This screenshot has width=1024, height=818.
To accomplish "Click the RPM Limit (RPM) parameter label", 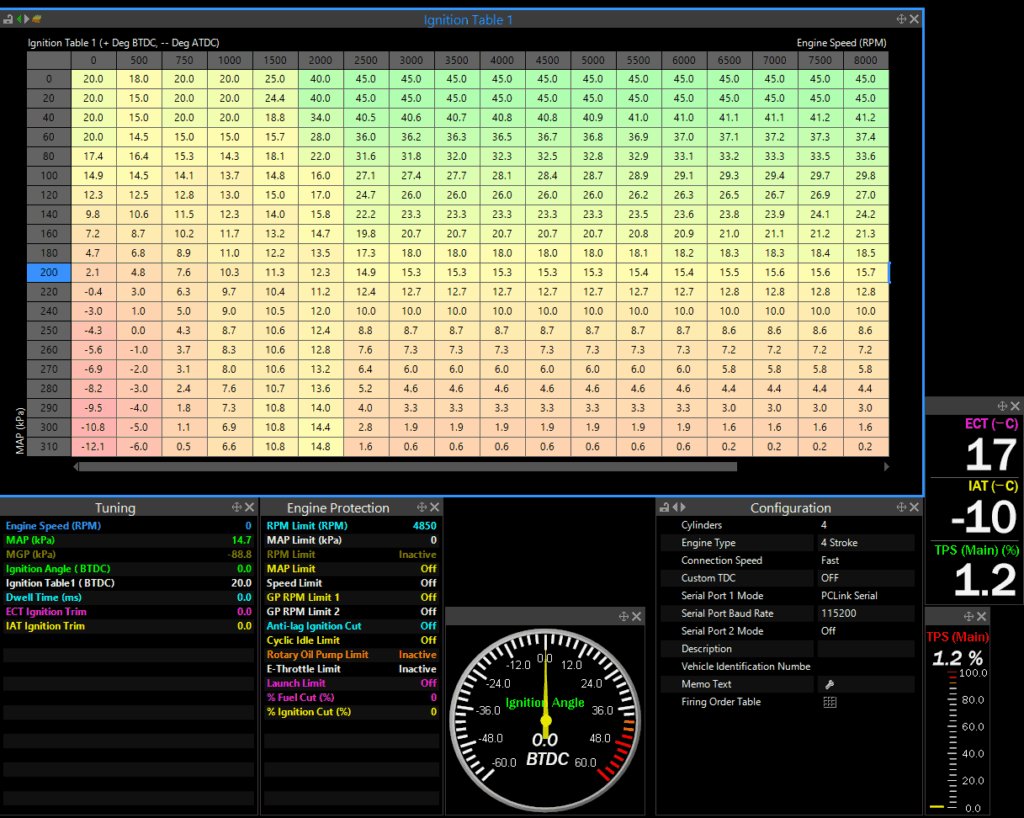I will coord(306,526).
